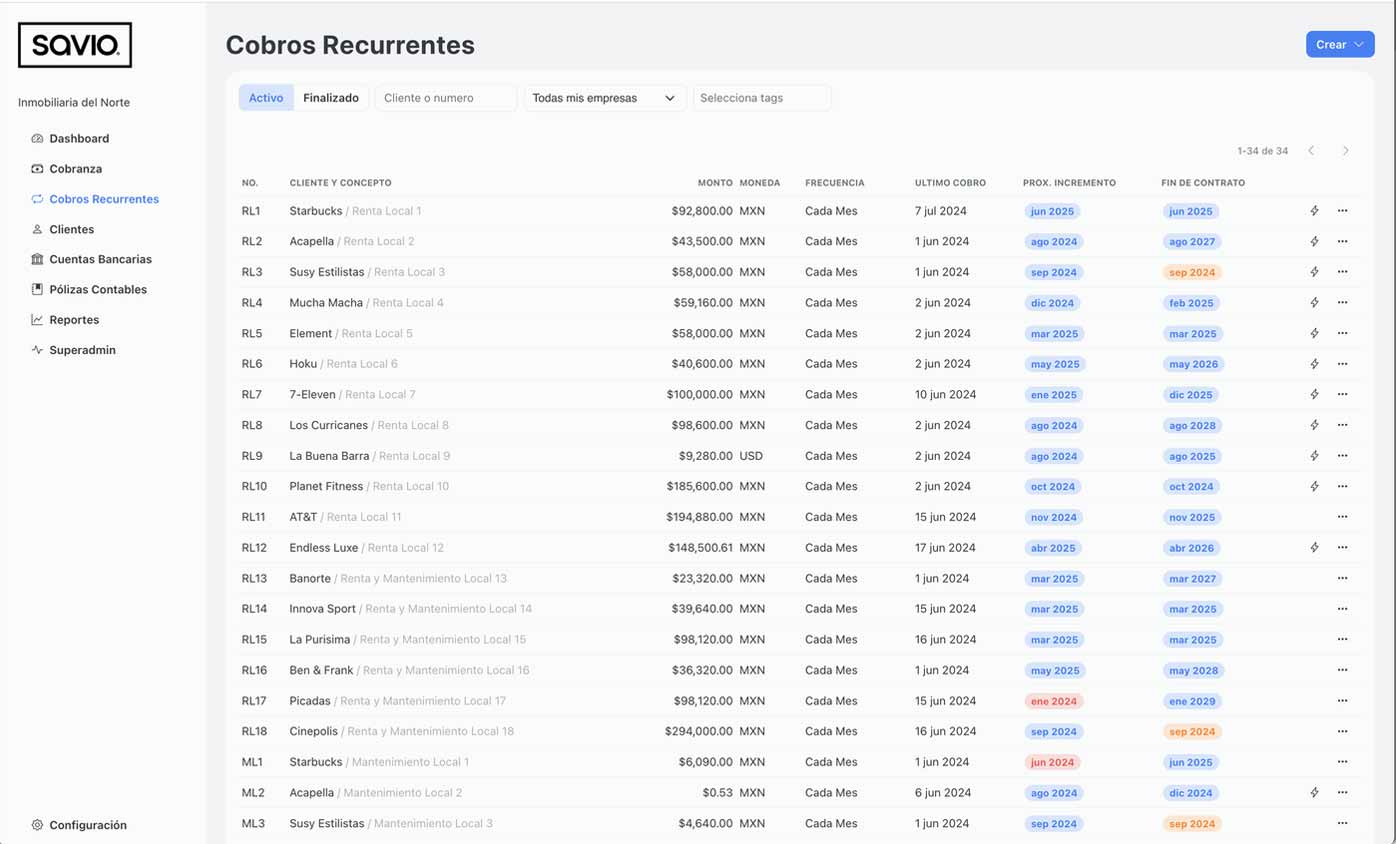The image size is (1396, 844).
Task: Click the ago 2028 badge in Los Curricanes row
Action: point(1192,425)
